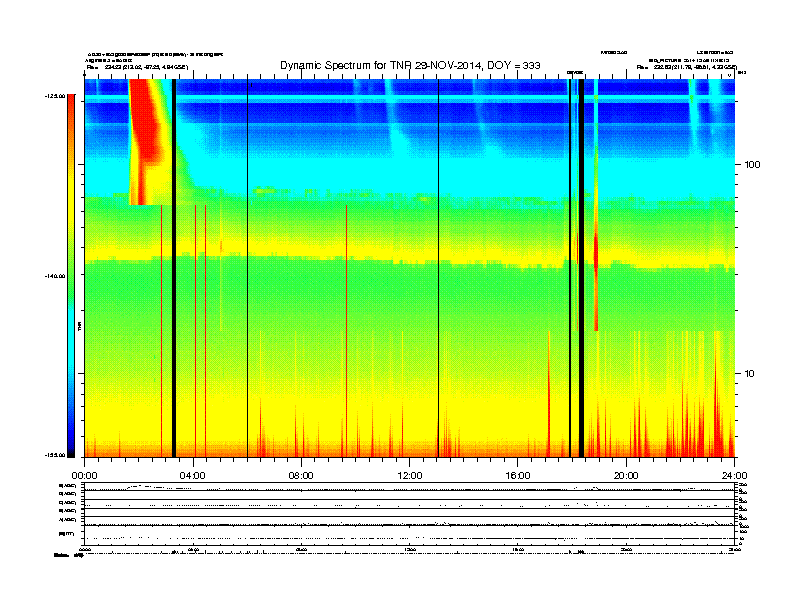Click the -140.00 color scale label

[55, 276]
